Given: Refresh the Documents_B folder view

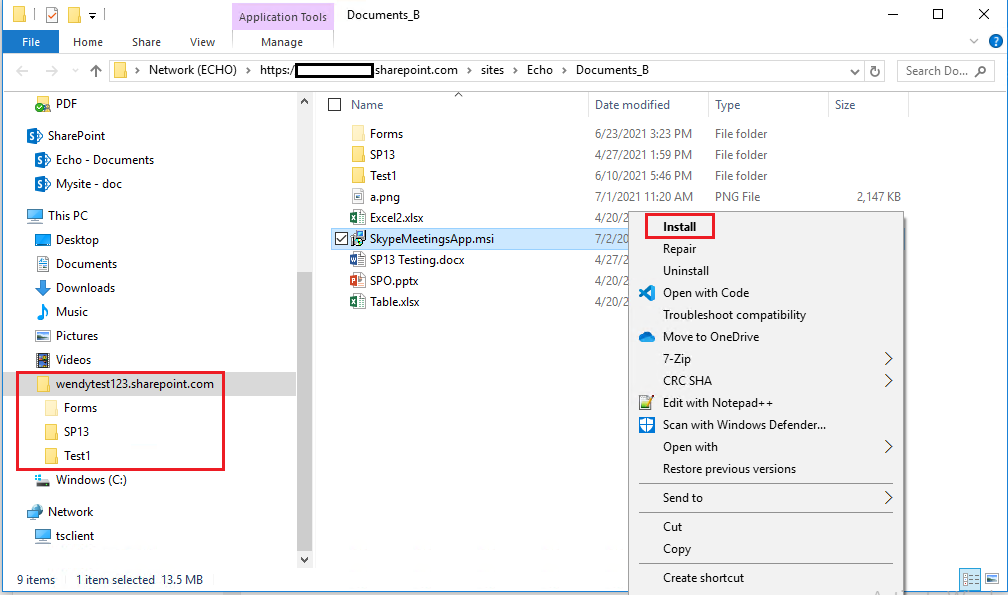Looking at the screenshot, I should (x=872, y=70).
